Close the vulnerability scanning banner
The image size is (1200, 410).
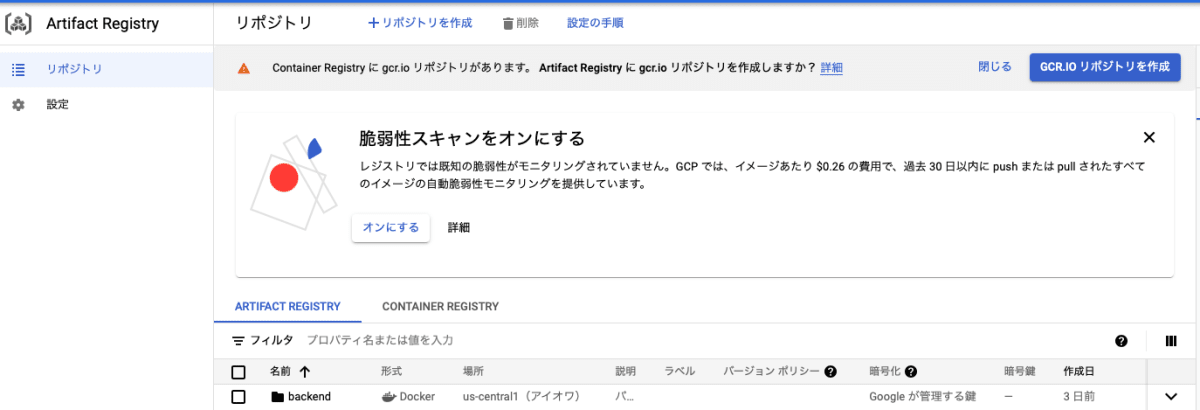coord(1149,138)
